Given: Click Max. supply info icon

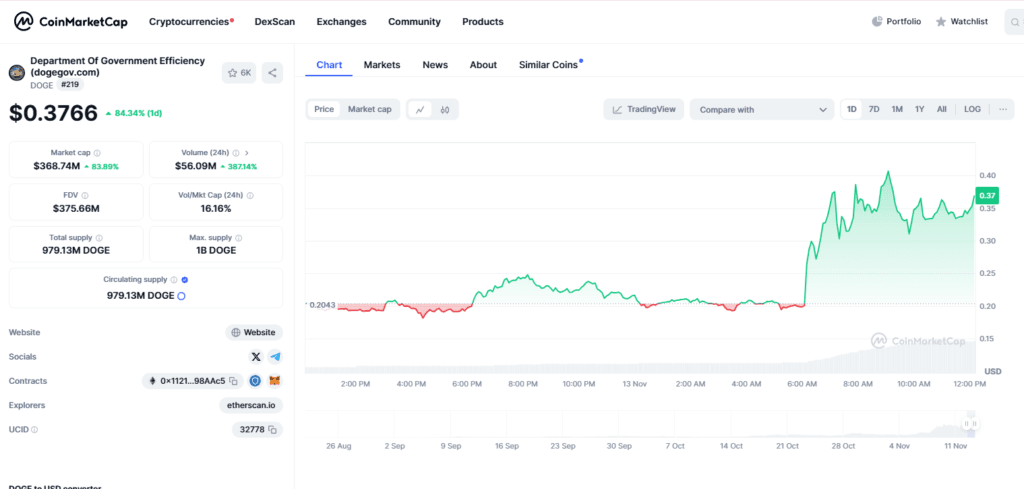Looking at the screenshot, I should tap(238, 238).
